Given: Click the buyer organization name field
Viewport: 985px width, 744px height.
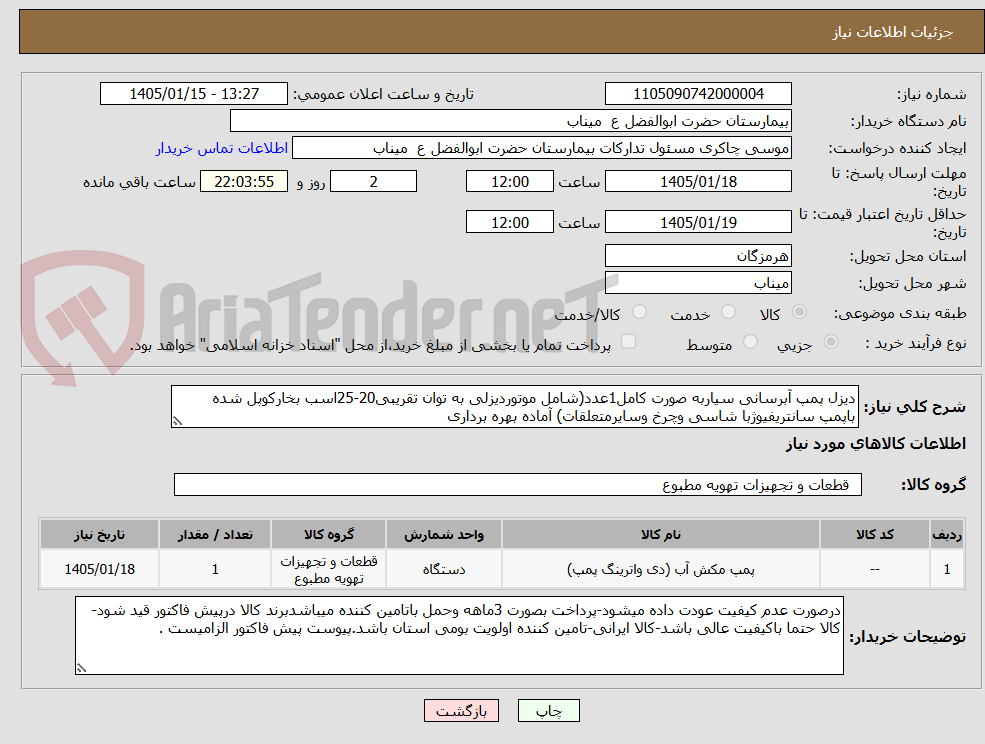Looking at the screenshot, I should (511, 121).
